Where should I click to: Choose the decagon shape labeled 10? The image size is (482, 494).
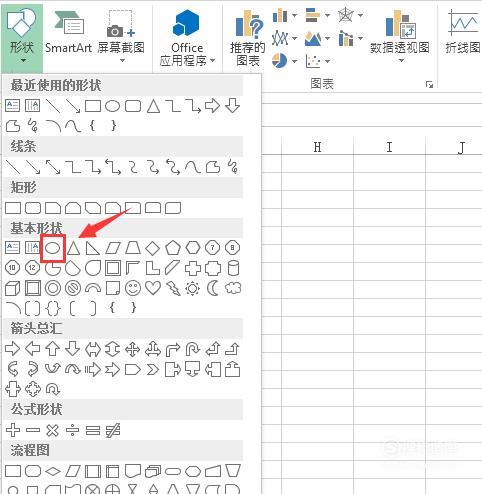[13, 268]
